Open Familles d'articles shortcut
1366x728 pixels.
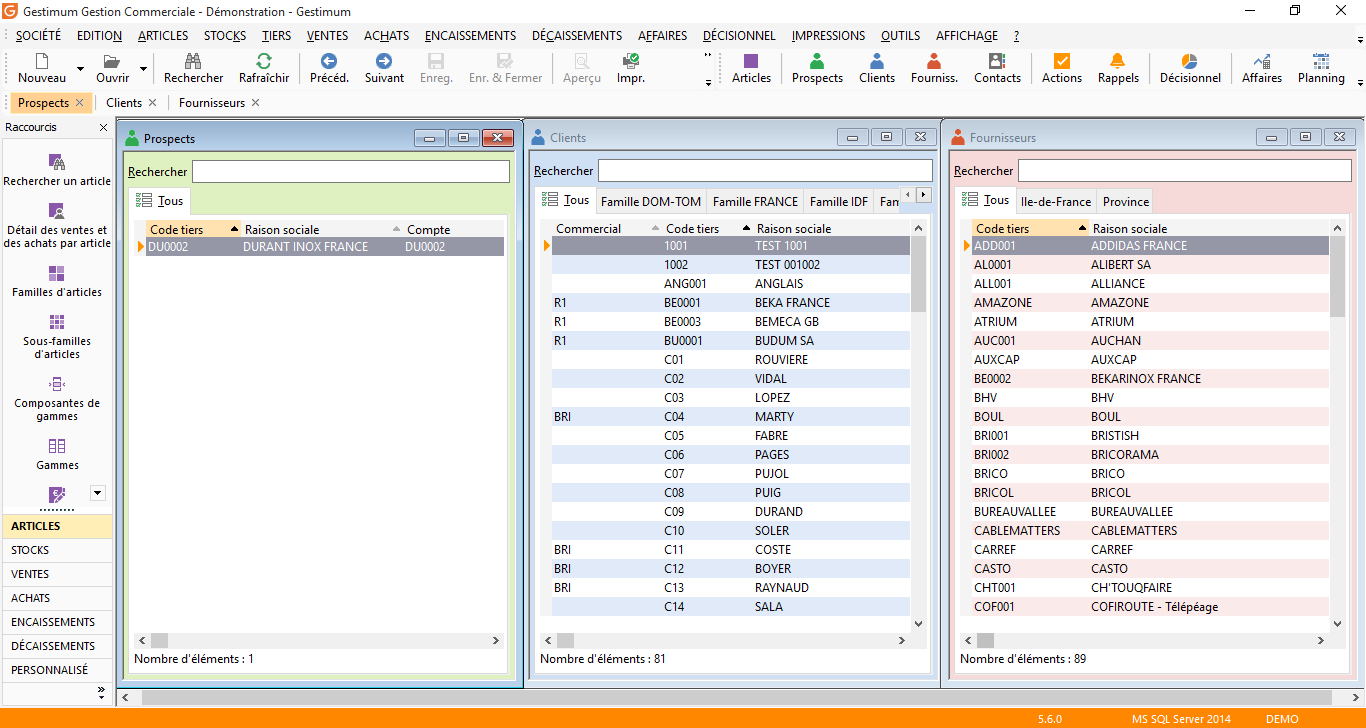tap(57, 282)
